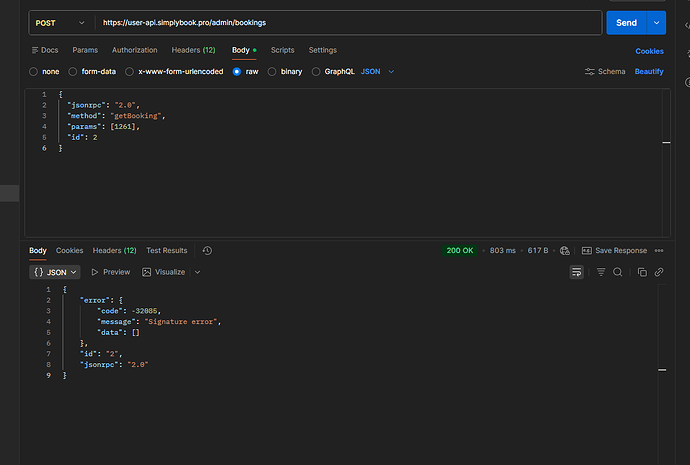Image resolution: width=690 pixels, height=465 pixels.
Task: Click the response history clock icon
Action: (207, 251)
